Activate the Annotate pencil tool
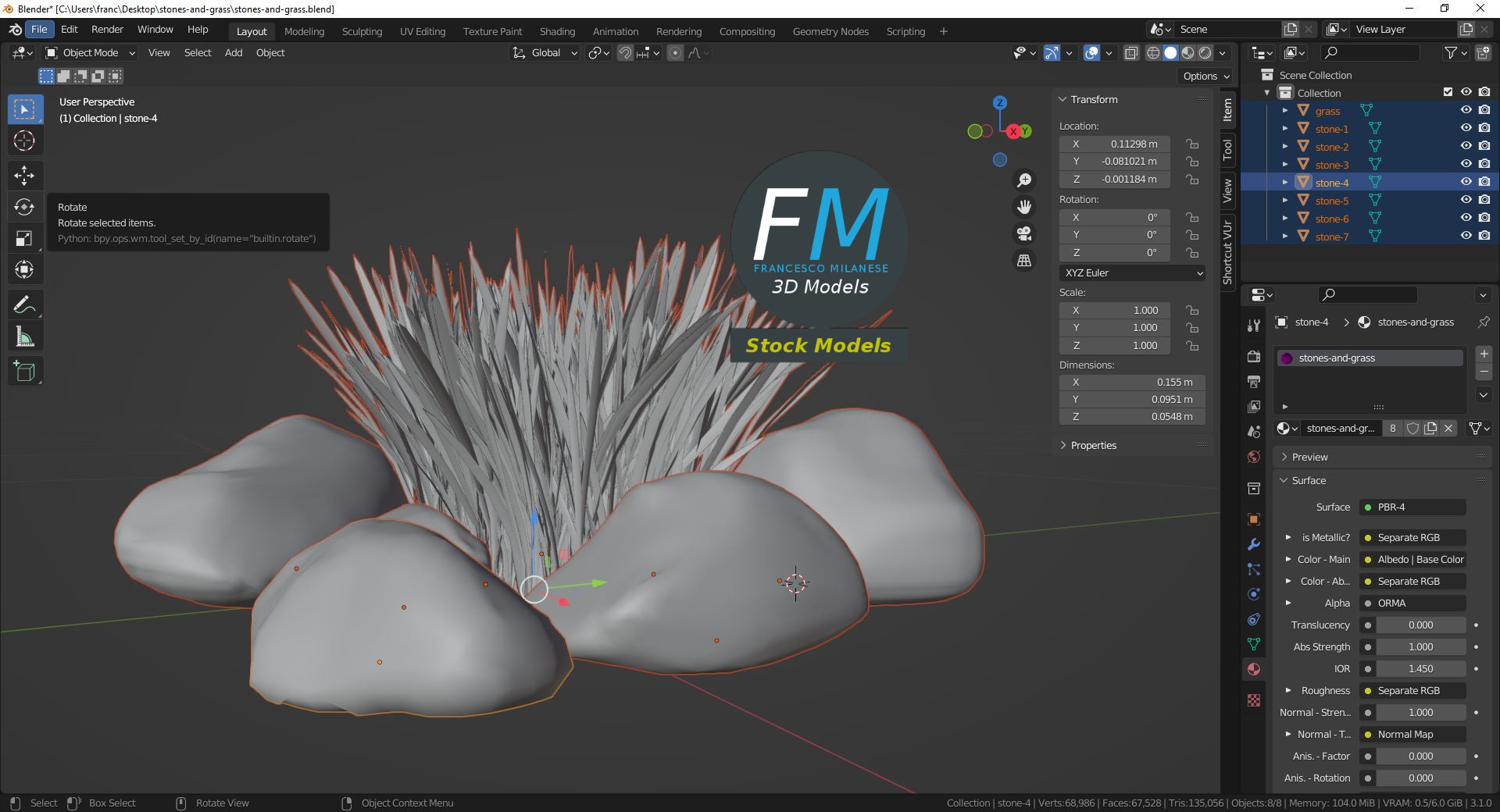 click(24, 304)
